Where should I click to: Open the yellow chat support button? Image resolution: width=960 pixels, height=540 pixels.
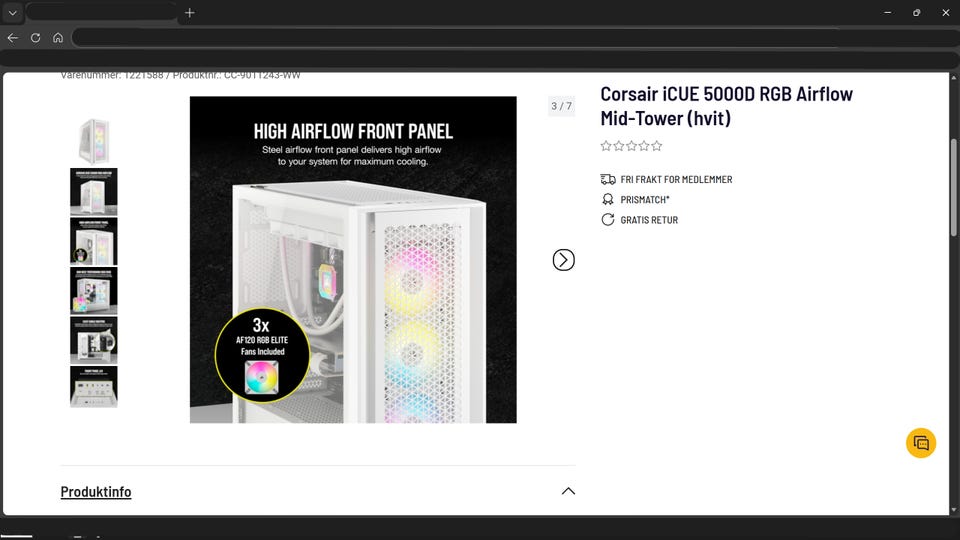click(921, 443)
